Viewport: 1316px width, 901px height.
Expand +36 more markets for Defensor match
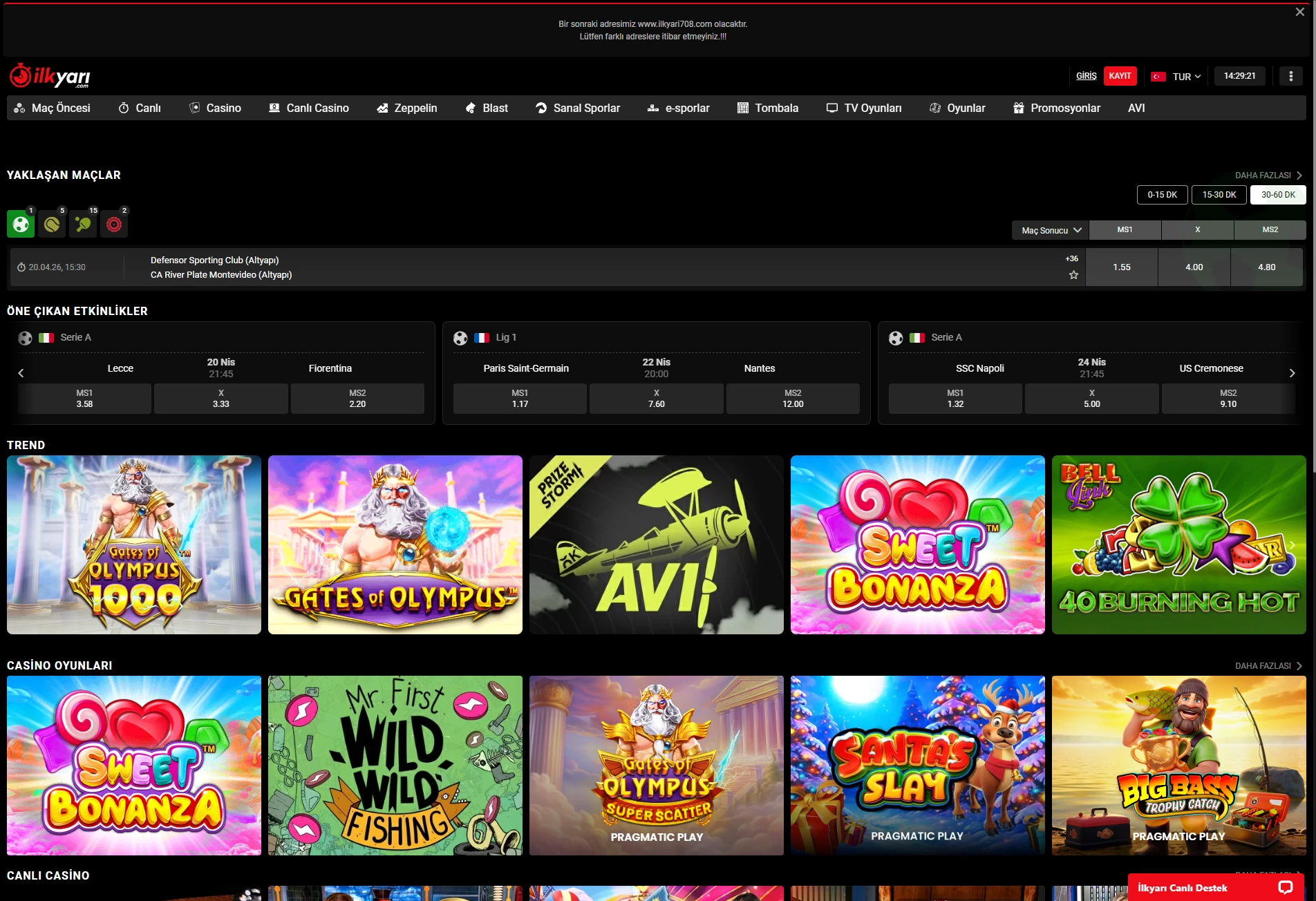coord(1071,258)
